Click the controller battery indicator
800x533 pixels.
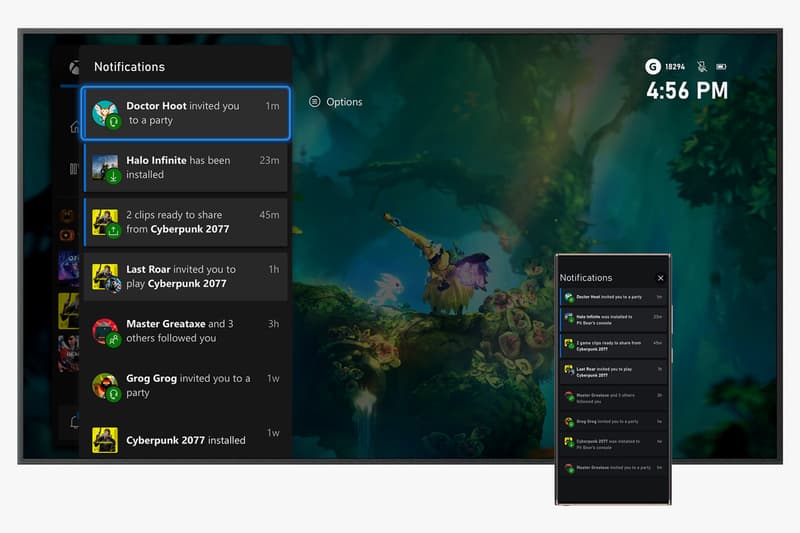pyautogui.click(x=722, y=67)
